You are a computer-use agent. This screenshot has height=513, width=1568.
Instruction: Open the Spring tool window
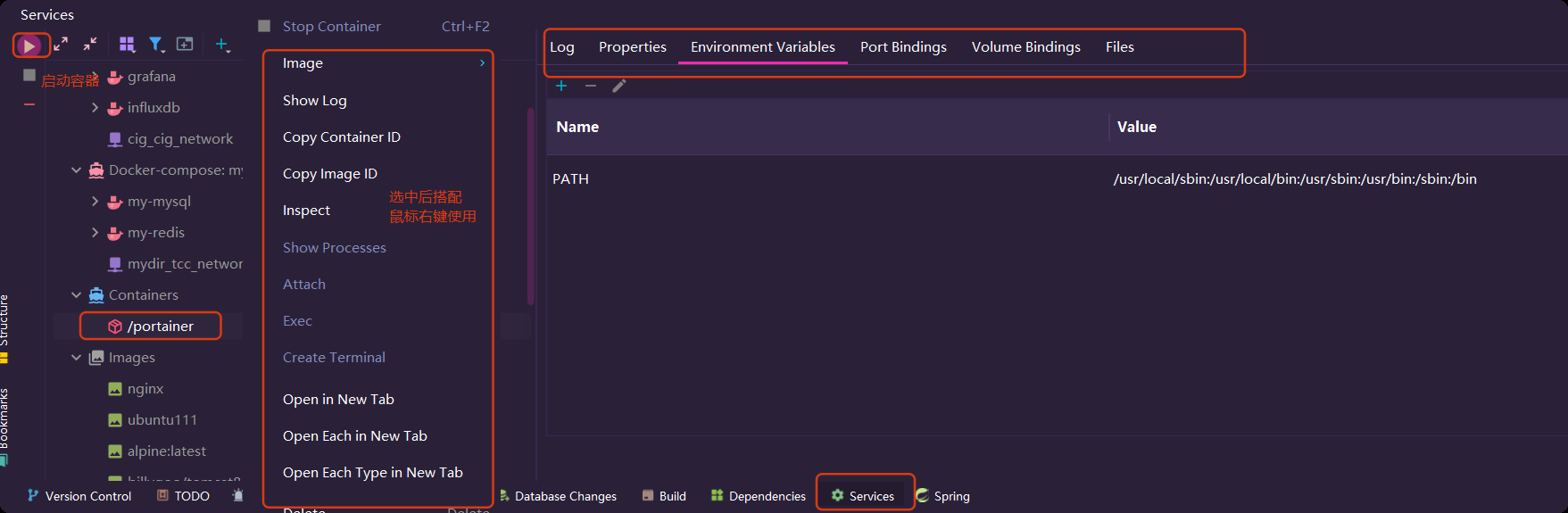943,496
